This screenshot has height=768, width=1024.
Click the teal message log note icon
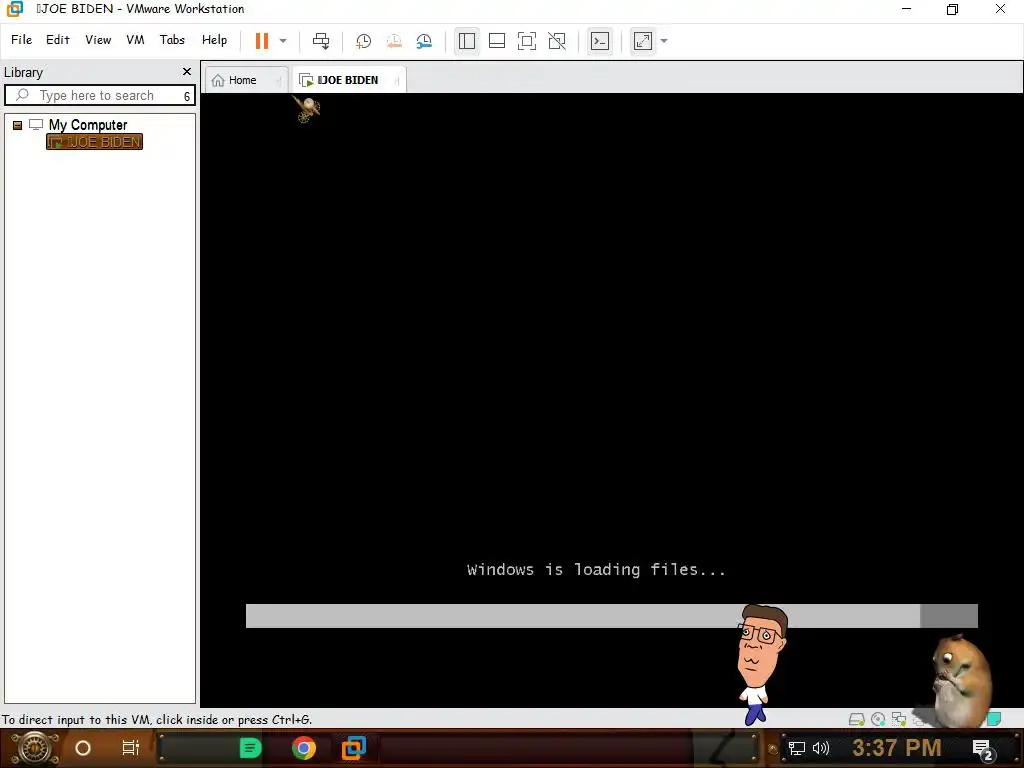(x=993, y=719)
